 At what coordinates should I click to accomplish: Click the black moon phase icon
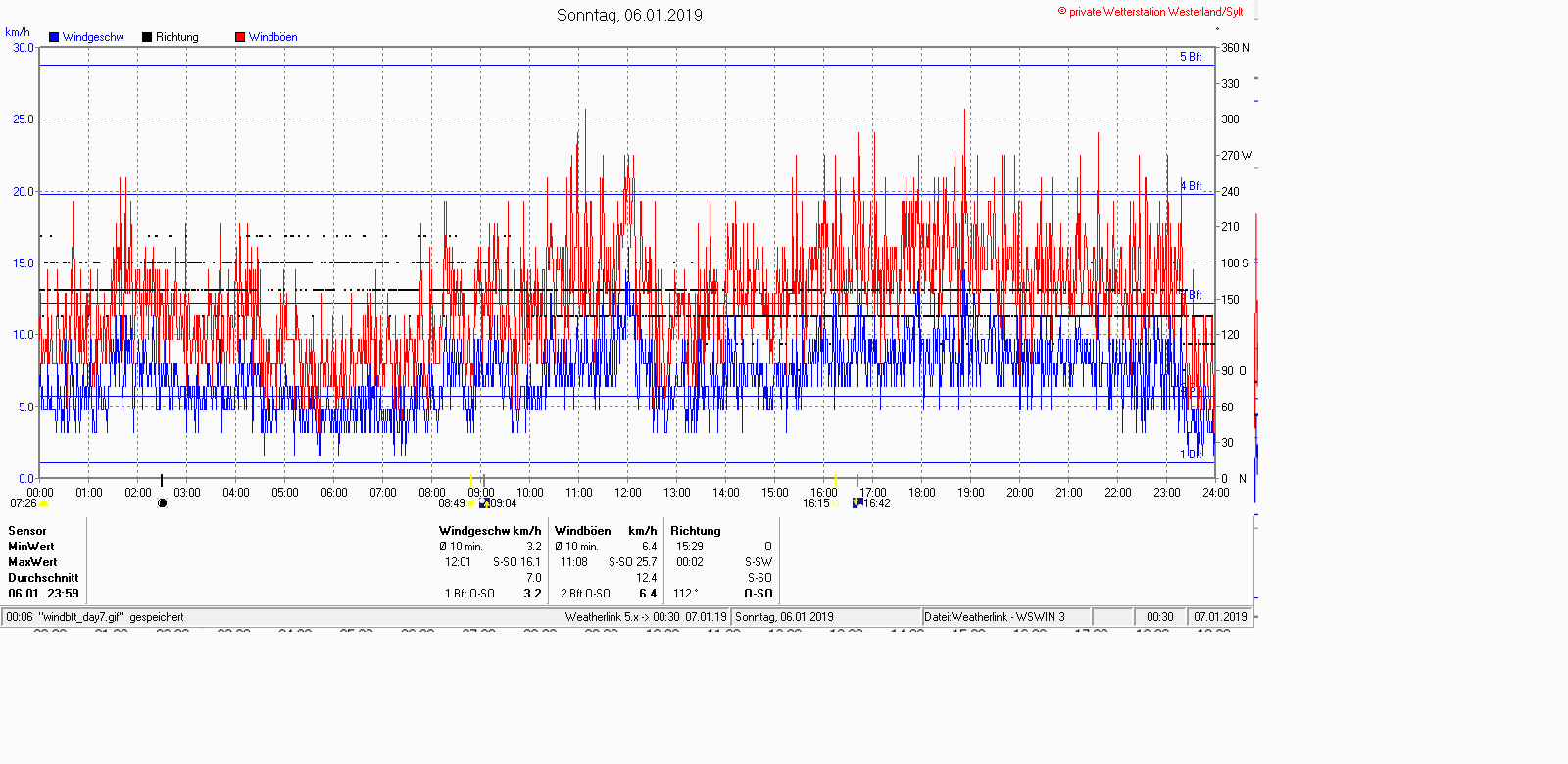tap(162, 503)
